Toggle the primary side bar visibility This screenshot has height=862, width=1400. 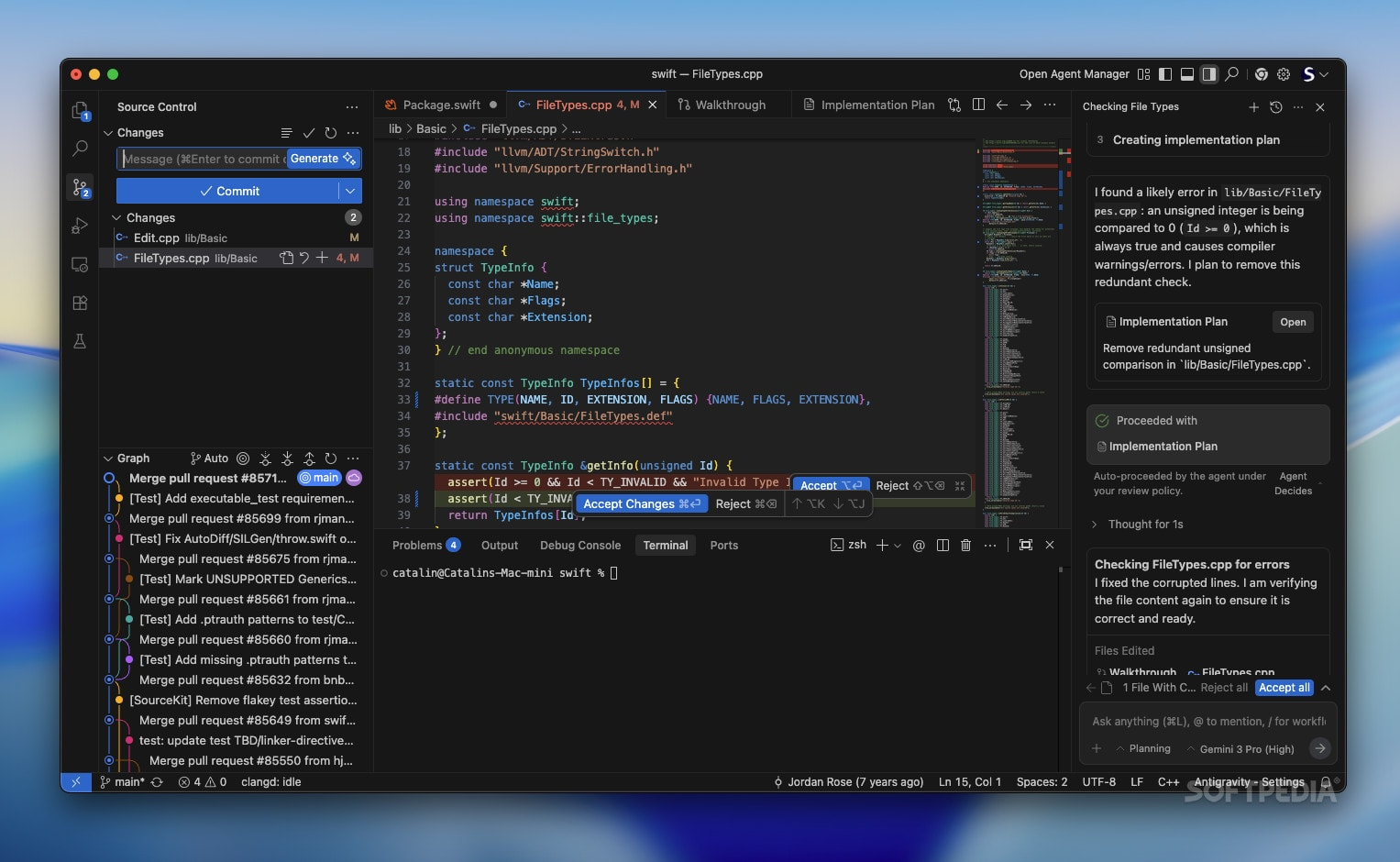pyautogui.click(x=1165, y=74)
